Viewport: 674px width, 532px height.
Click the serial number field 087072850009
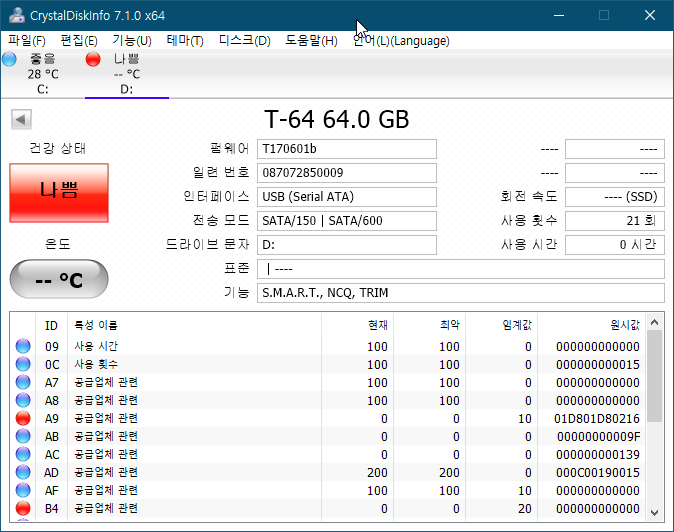347,173
